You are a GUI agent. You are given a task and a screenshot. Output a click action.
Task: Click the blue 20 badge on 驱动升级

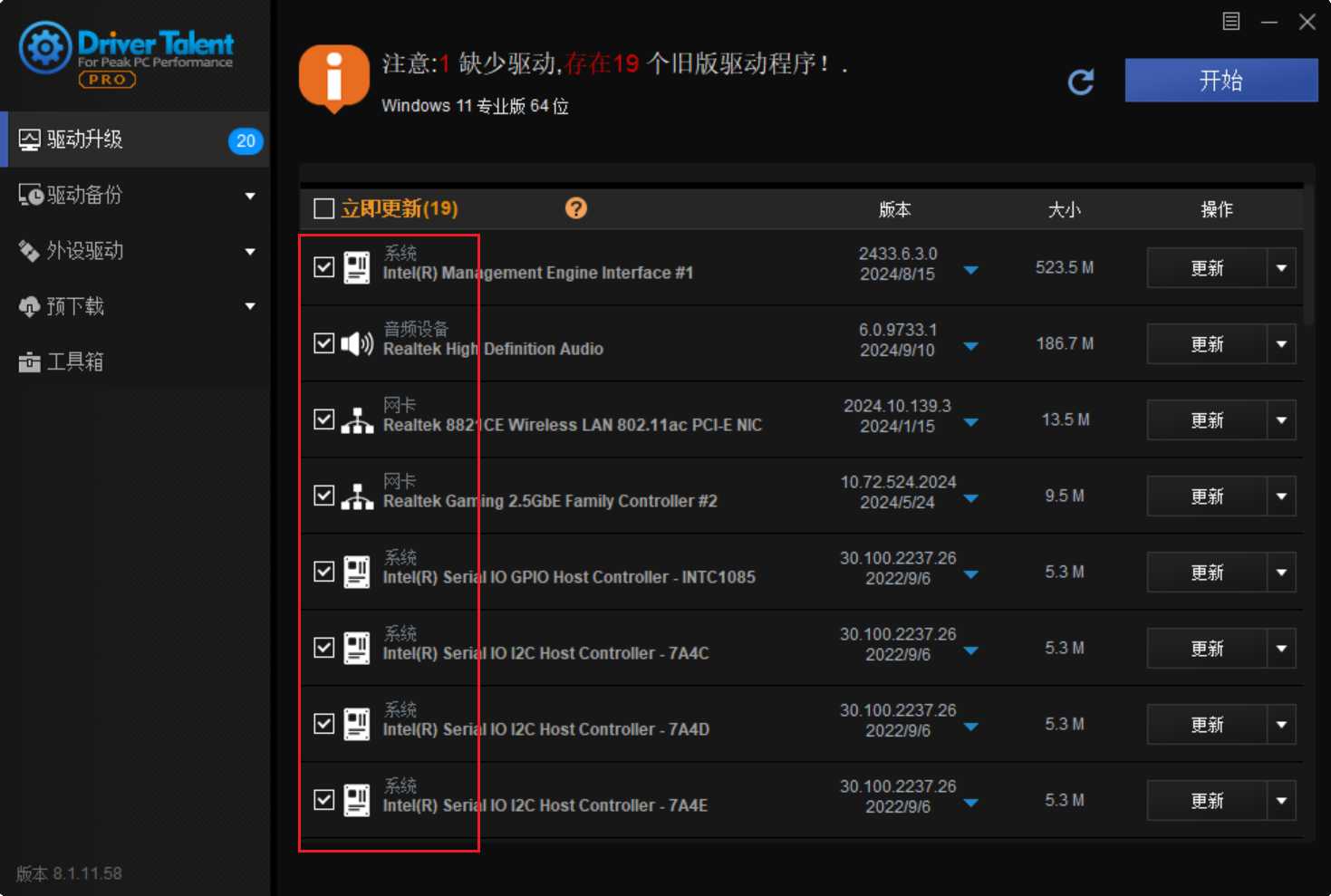click(x=246, y=140)
